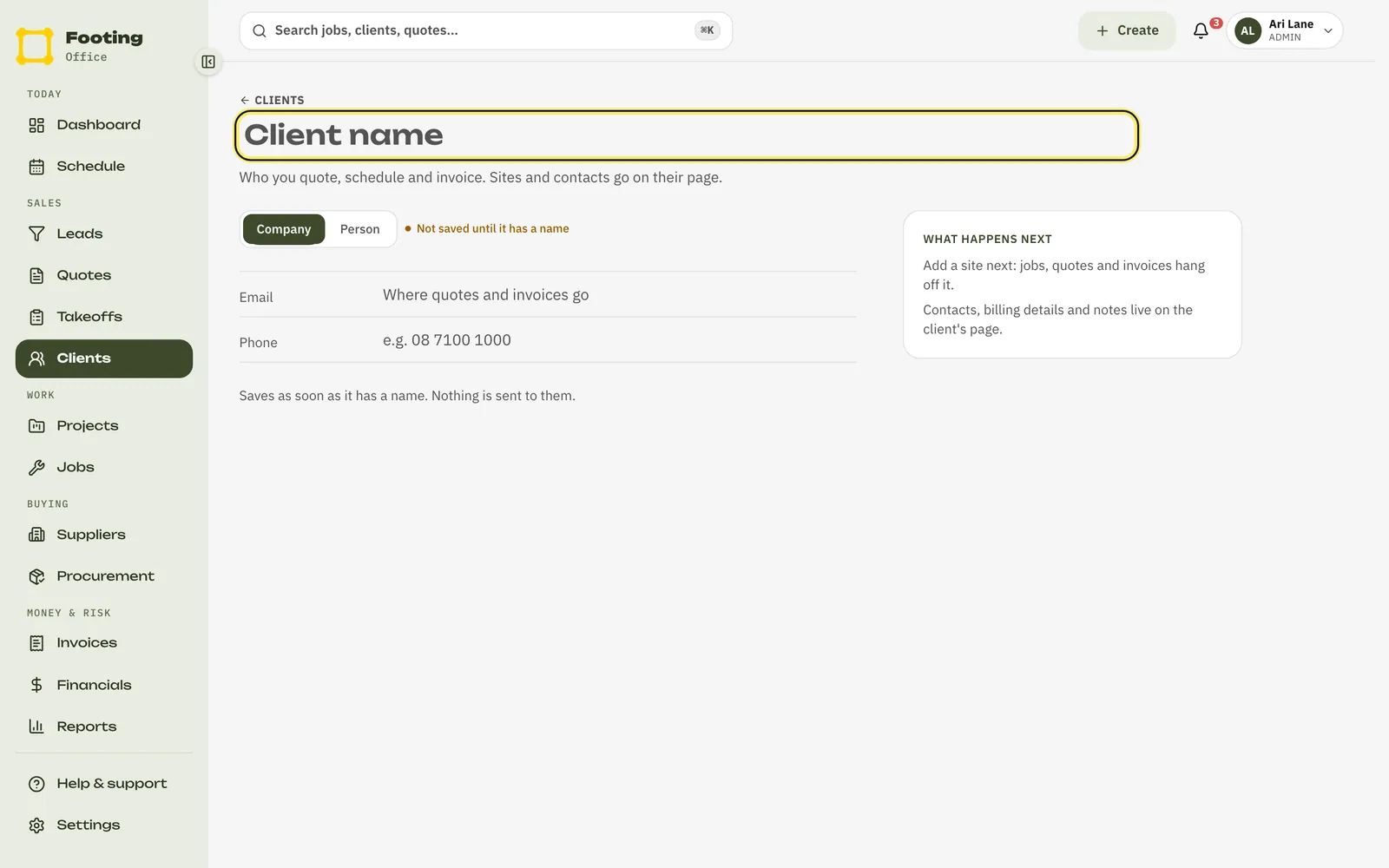
Task: Click the Projects folder icon
Action: (x=36, y=426)
